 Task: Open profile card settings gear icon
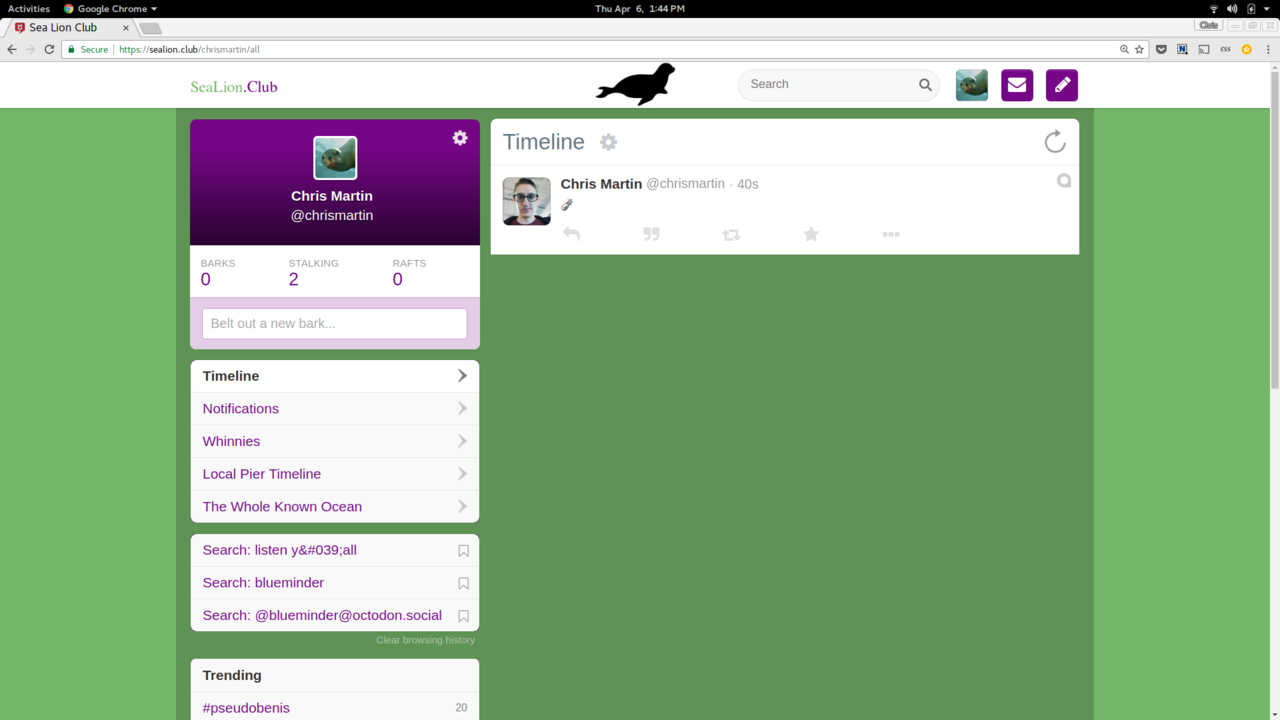pyautogui.click(x=460, y=138)
